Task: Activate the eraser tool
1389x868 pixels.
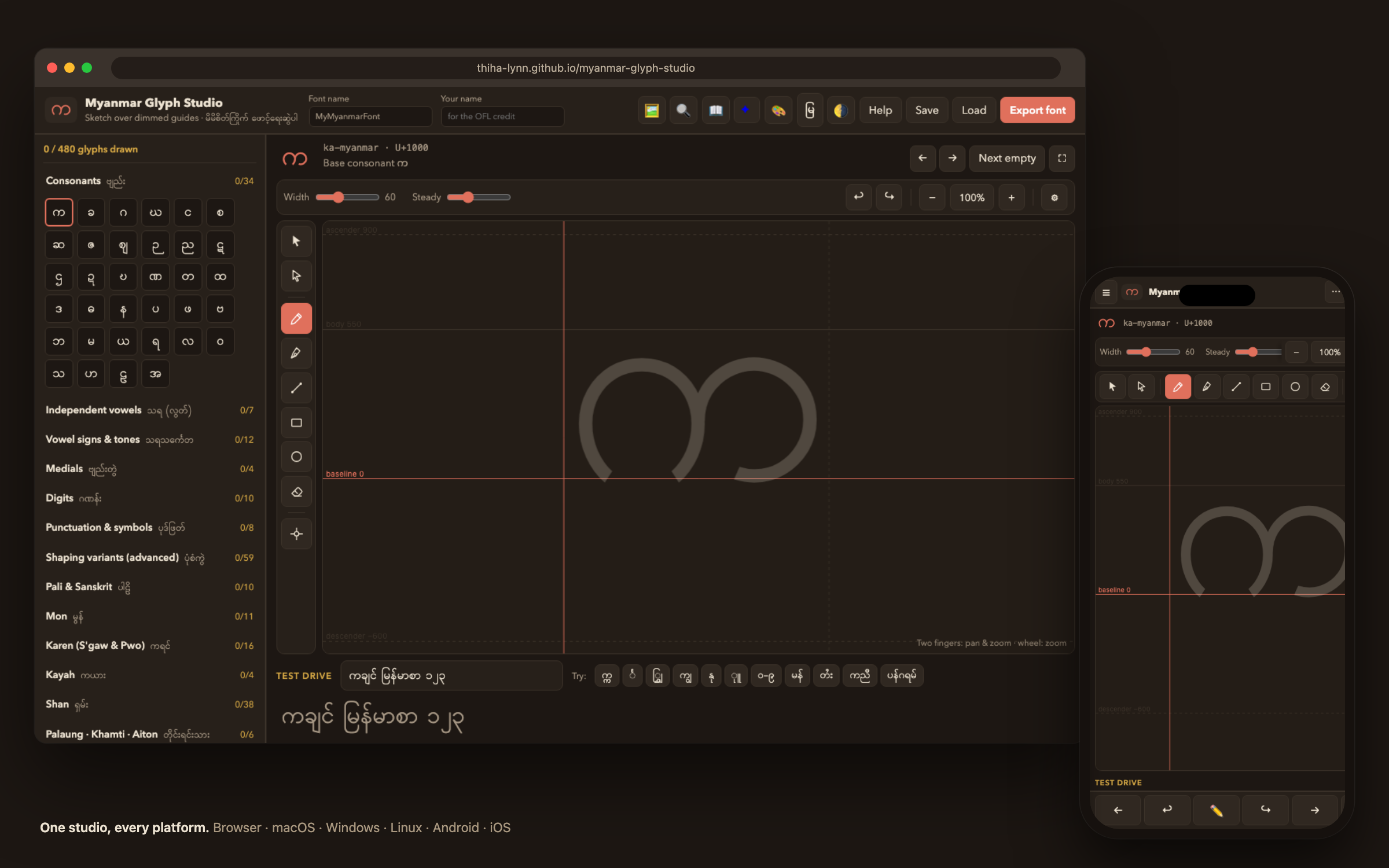Action: 296,492
